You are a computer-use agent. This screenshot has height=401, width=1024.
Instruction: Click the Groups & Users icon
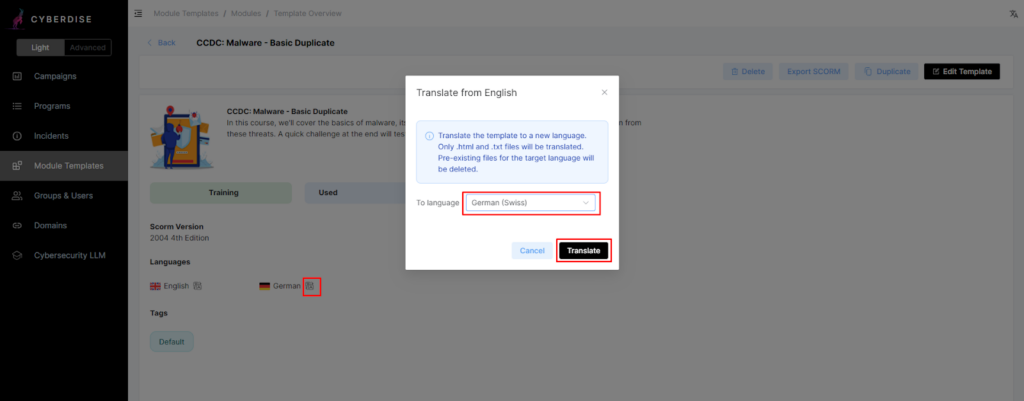pos(17,196)
